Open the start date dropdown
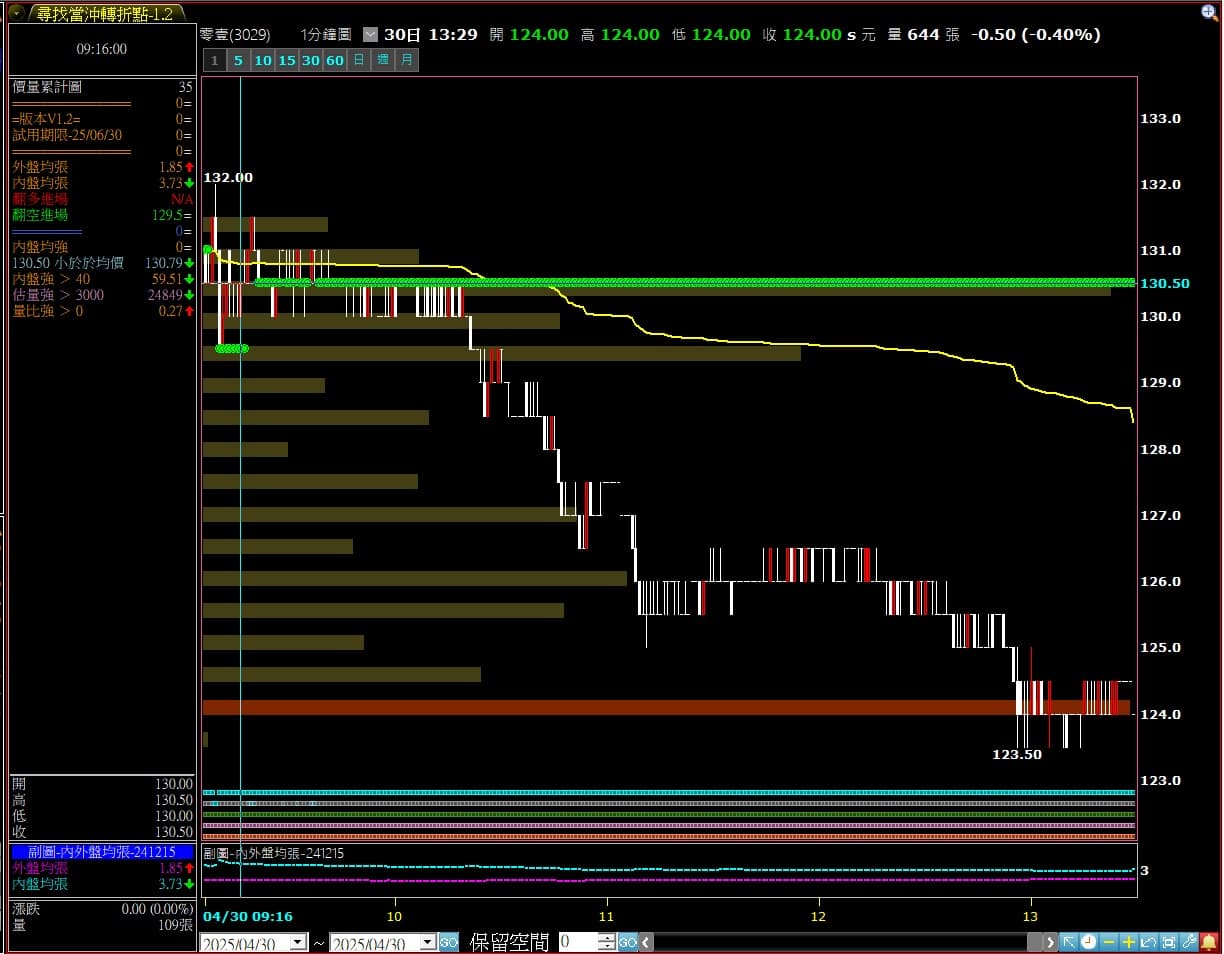 [x=298, y=942]
